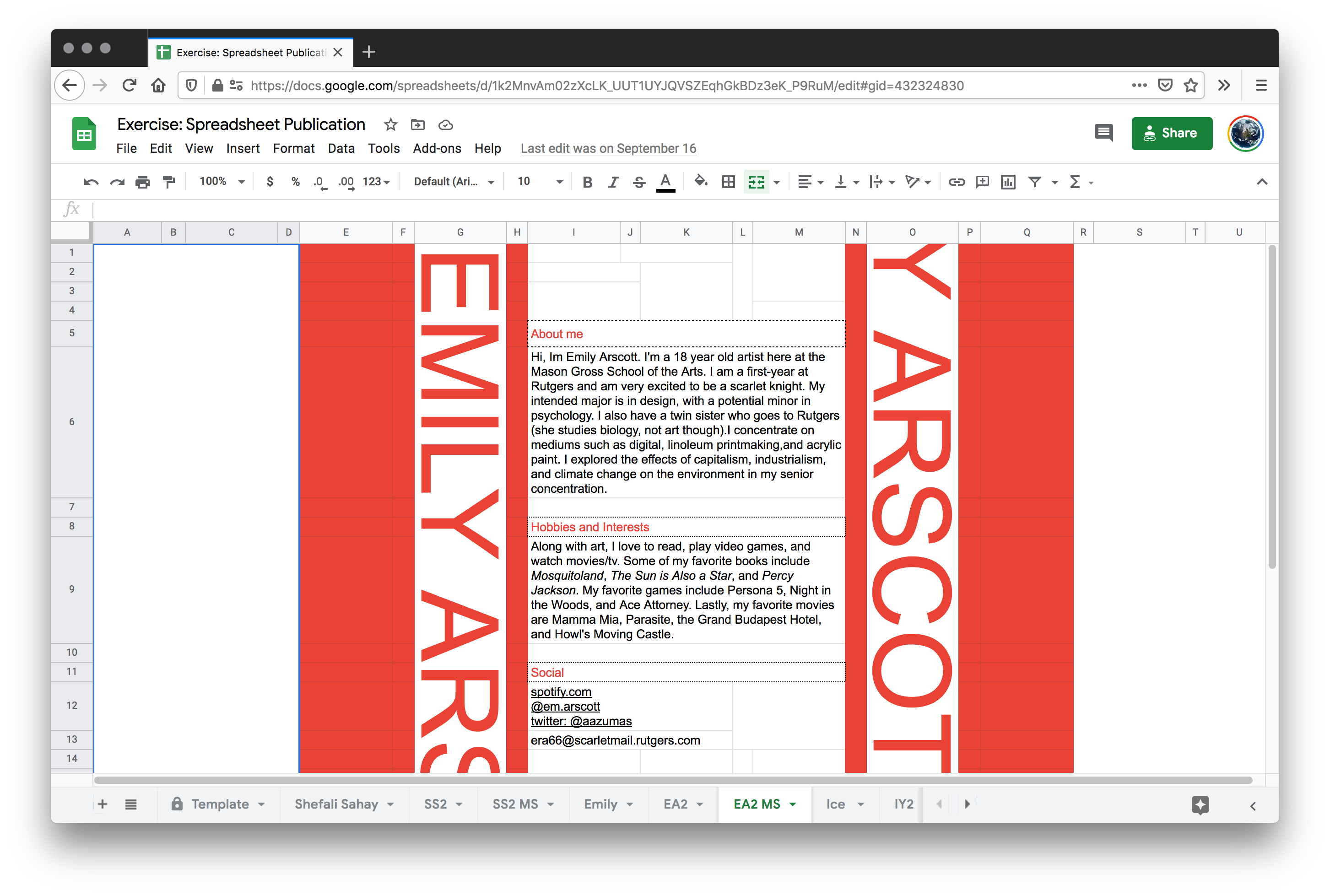
Task: Click the Insert link icon
Action: [x=956, y=182]
